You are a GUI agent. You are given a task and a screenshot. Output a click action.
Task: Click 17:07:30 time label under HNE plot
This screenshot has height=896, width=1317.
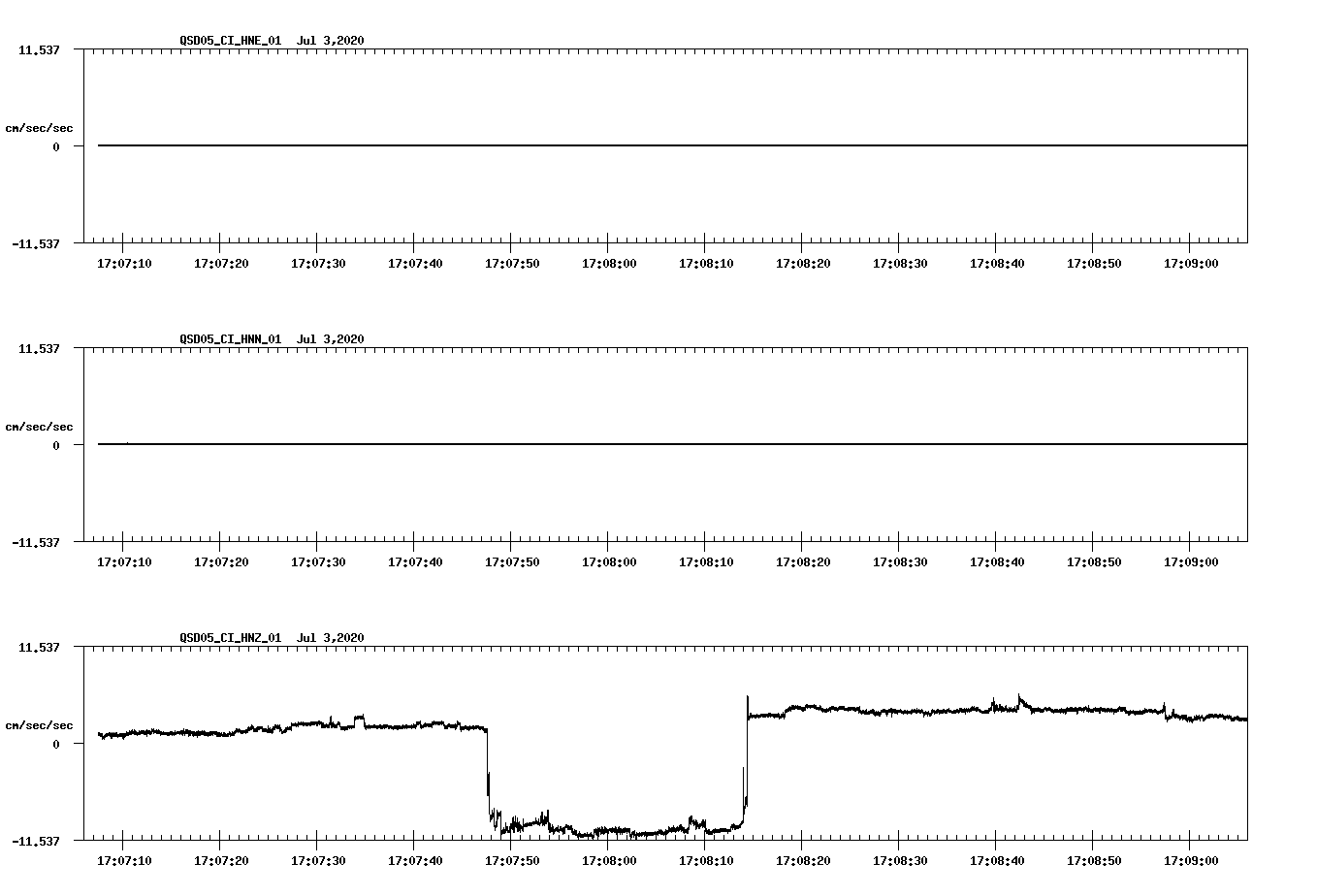318,263
